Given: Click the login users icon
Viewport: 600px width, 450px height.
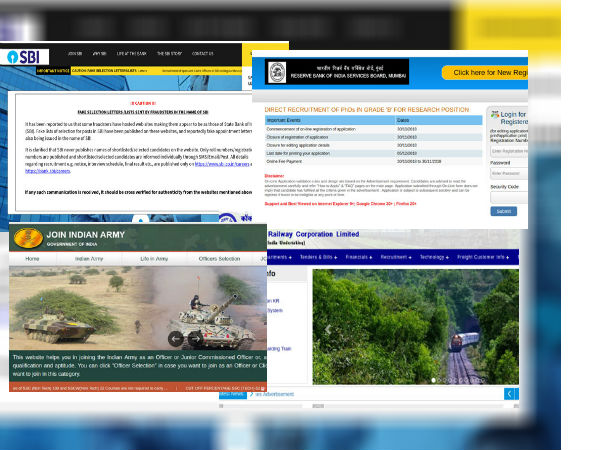Looking at the screenshot, I should pyautogui.click(x=494, y=116).
